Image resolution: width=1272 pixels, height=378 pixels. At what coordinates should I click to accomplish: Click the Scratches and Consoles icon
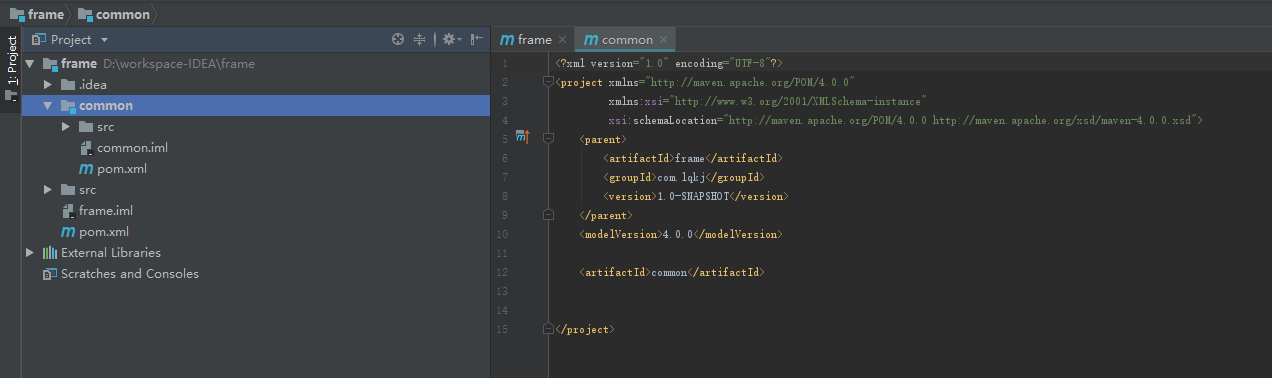[50, 274]
